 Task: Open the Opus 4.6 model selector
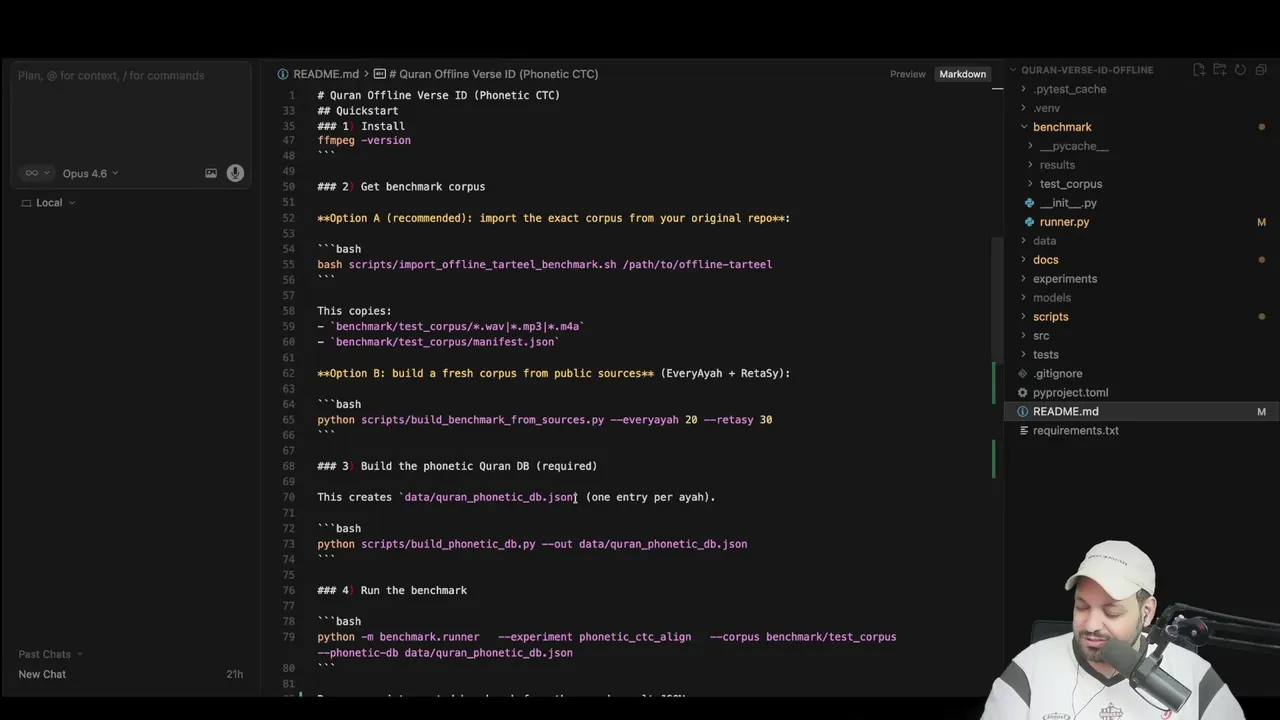(90, 173)
